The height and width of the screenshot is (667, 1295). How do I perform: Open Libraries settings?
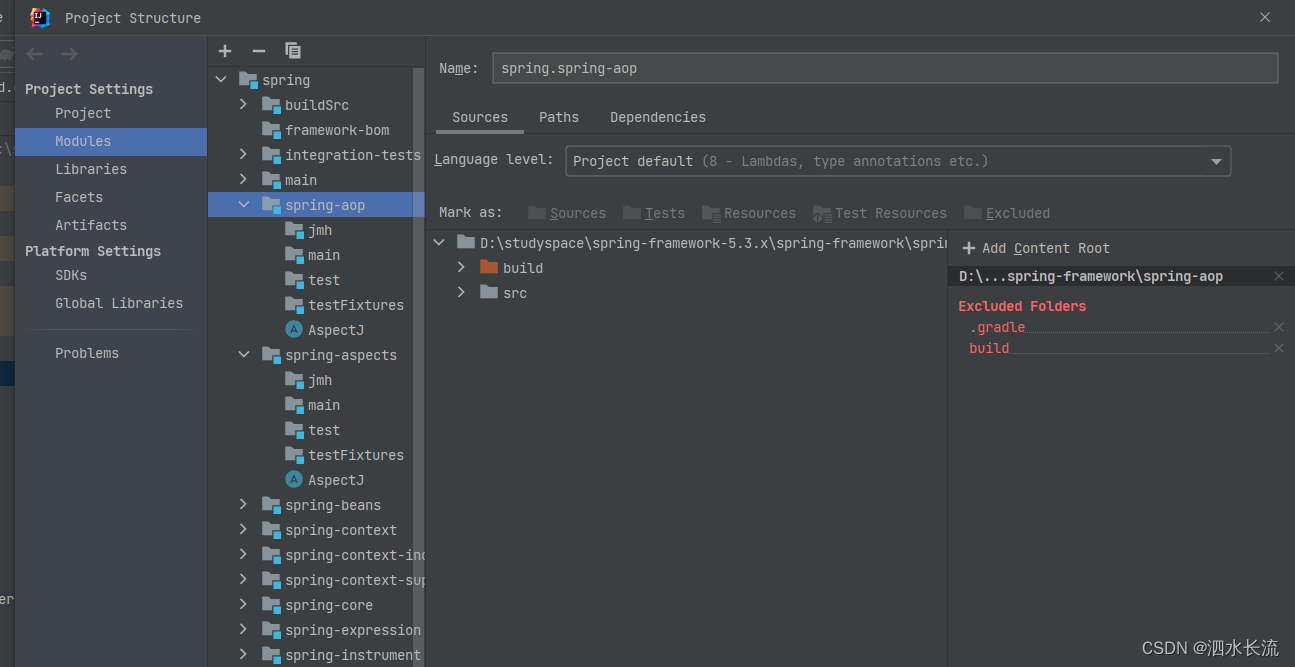coord(91,169)
